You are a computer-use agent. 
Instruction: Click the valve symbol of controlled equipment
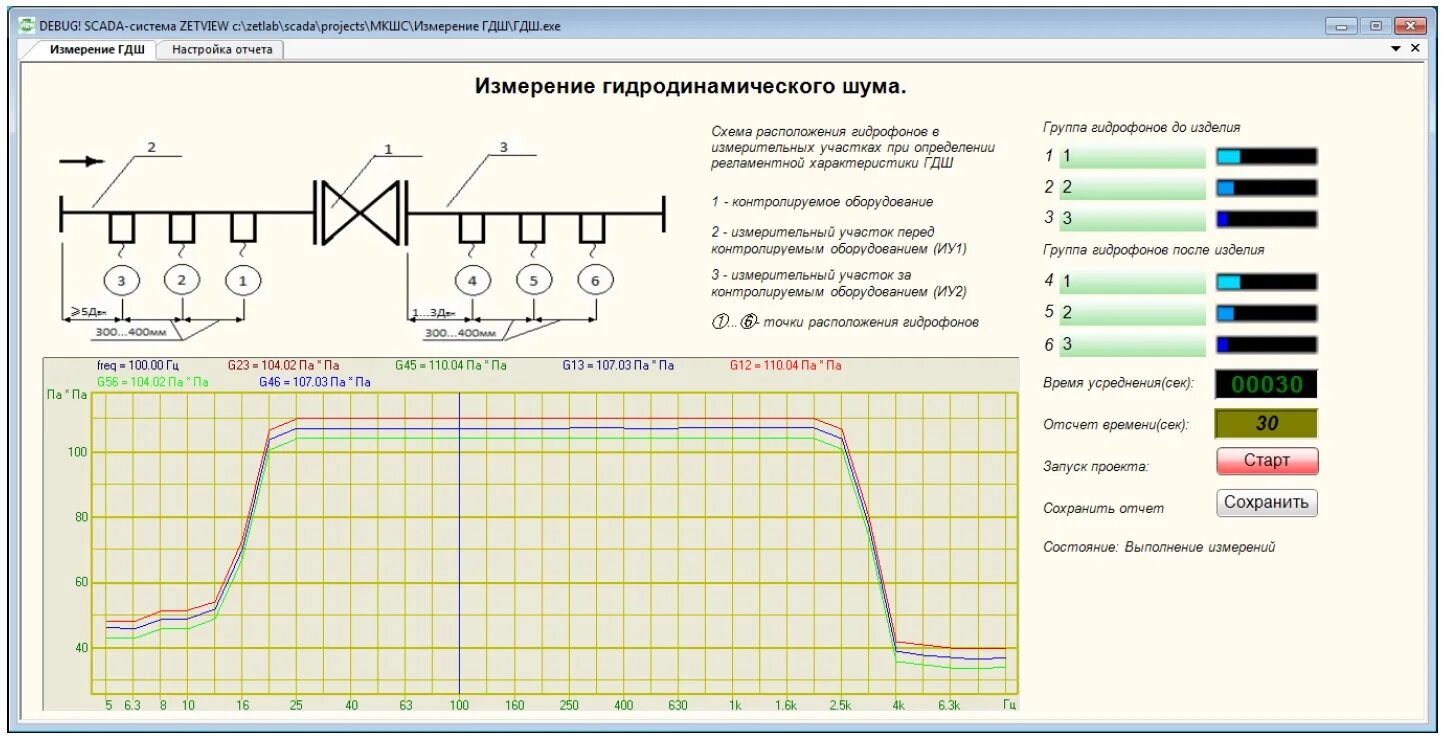click(x=360, y=211)
